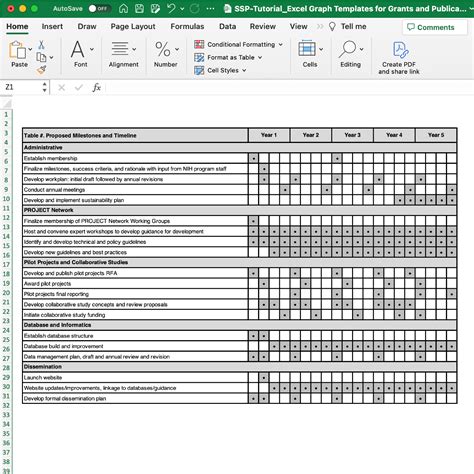Click the Name Box stepper arrows
The width and height of the screenshot is (474, 474).
coord(45,87)
